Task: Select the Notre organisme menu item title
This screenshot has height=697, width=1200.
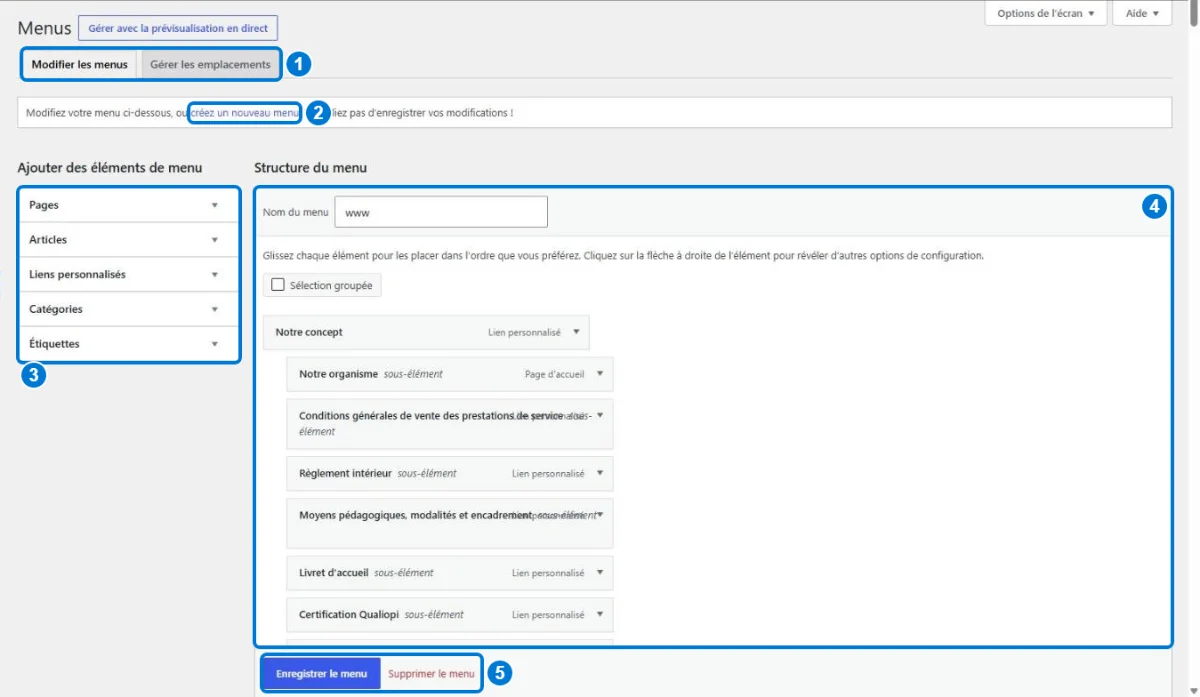Action: (338, 374)
